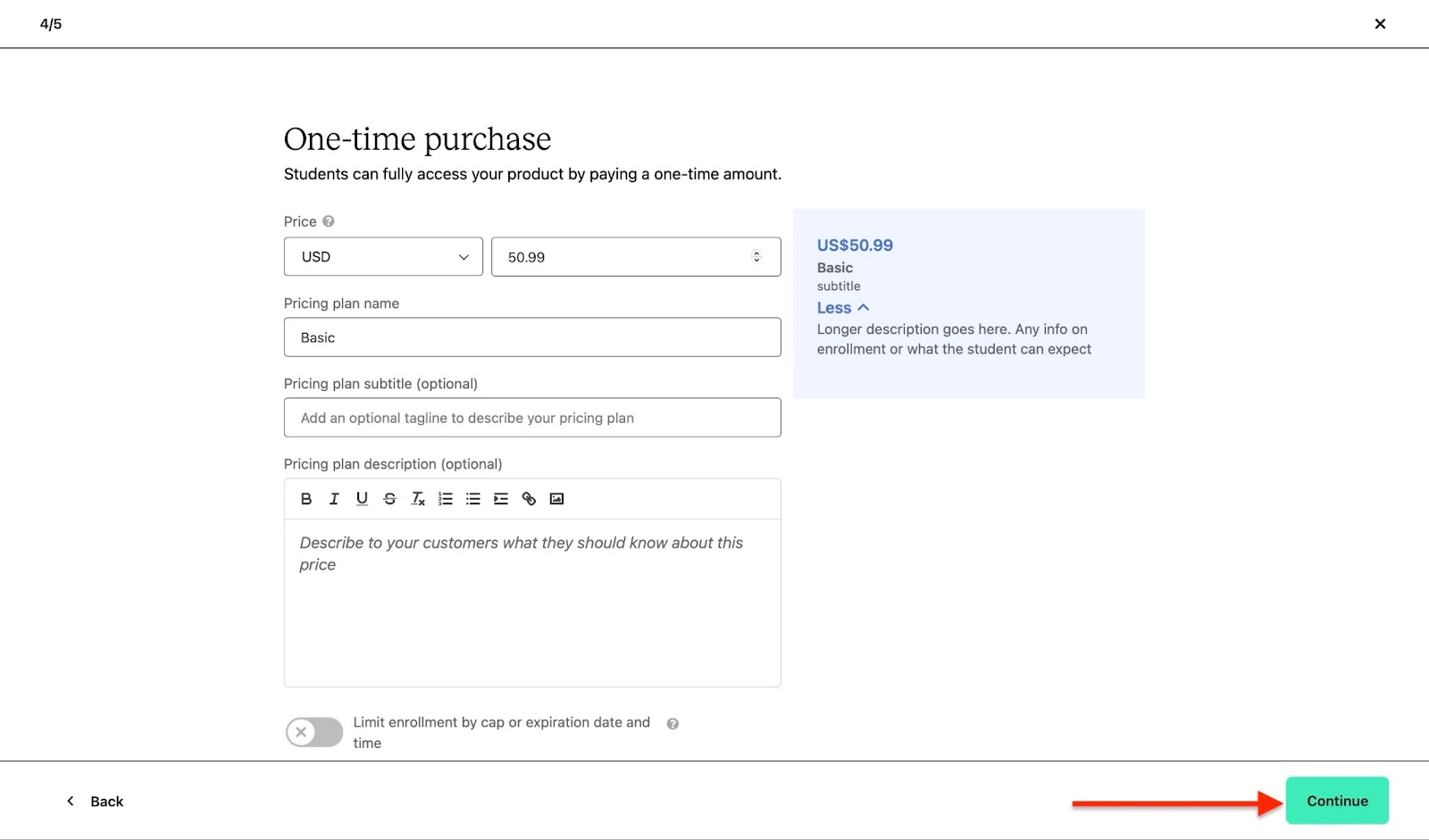The width and height of the screenshot is (1429, 840).
Task: Apply bold formatting in description editor
Action: coord(306,499)
